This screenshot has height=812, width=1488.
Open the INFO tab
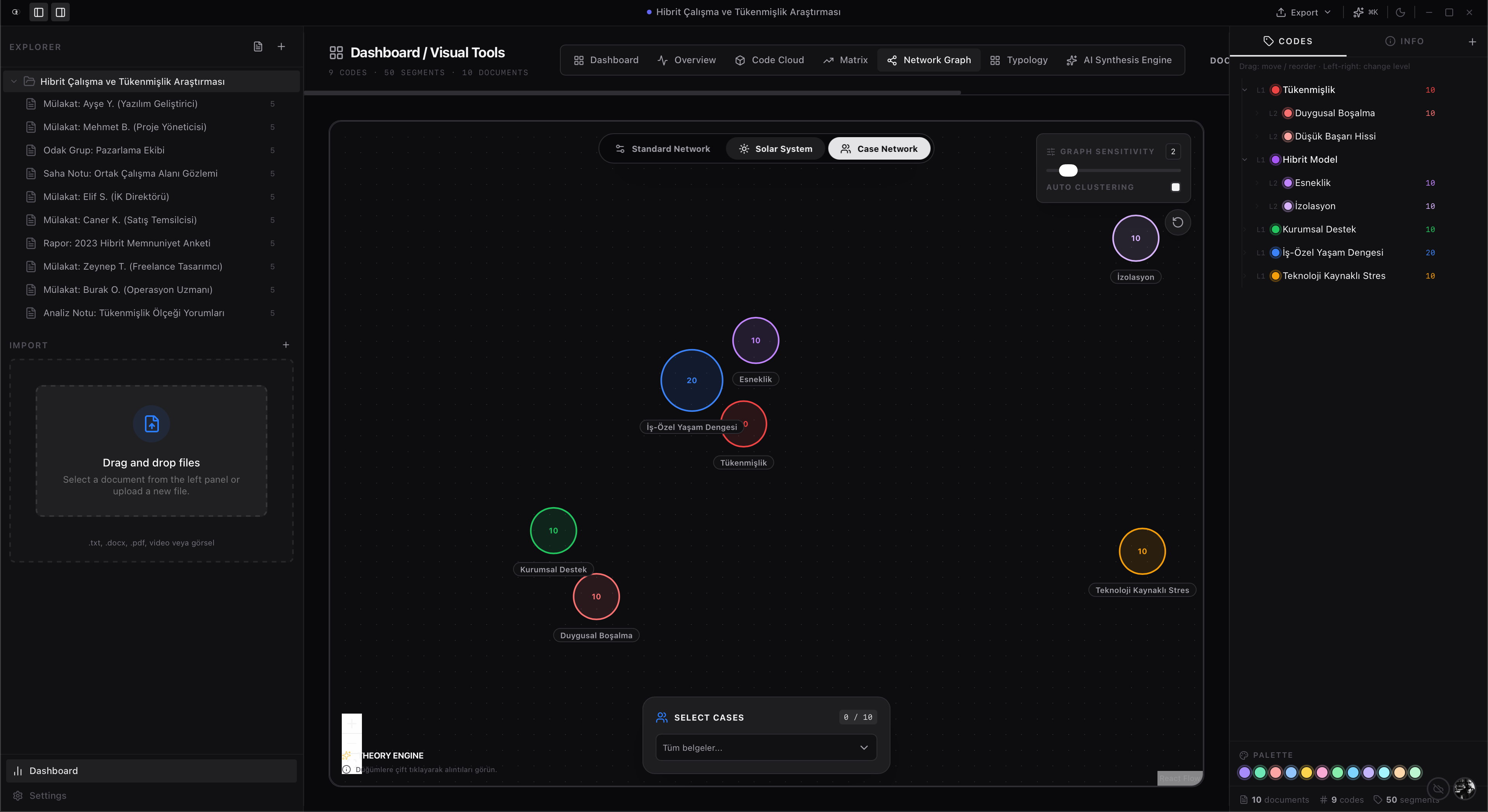point(1404,41)
